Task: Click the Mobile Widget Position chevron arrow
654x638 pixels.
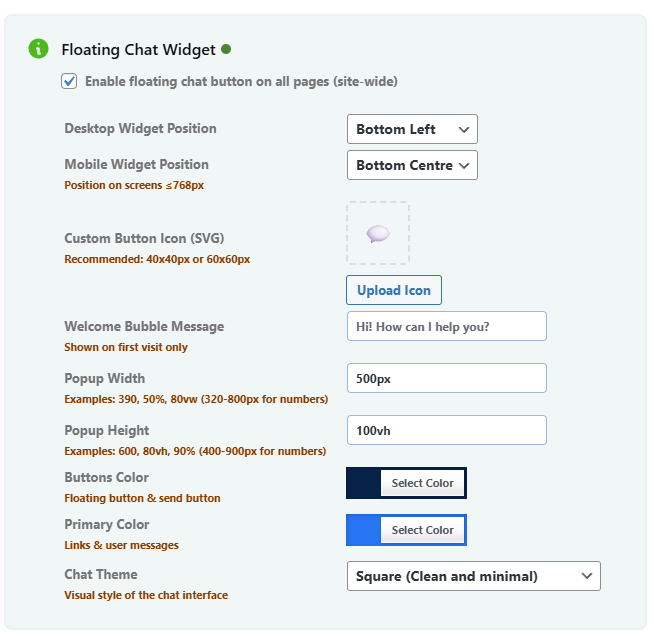Action: pyautogui.click(x=464, y=166)
